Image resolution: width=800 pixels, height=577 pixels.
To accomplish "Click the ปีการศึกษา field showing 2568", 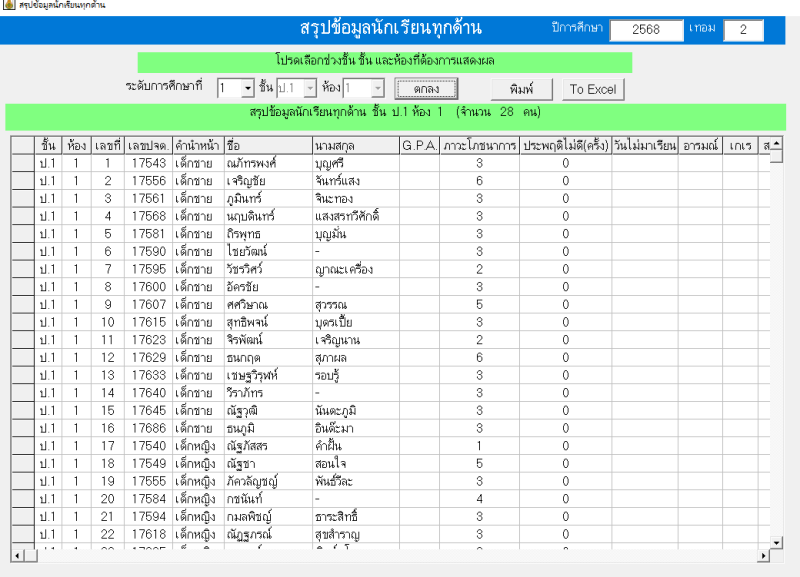I will [x=645, y=30].
